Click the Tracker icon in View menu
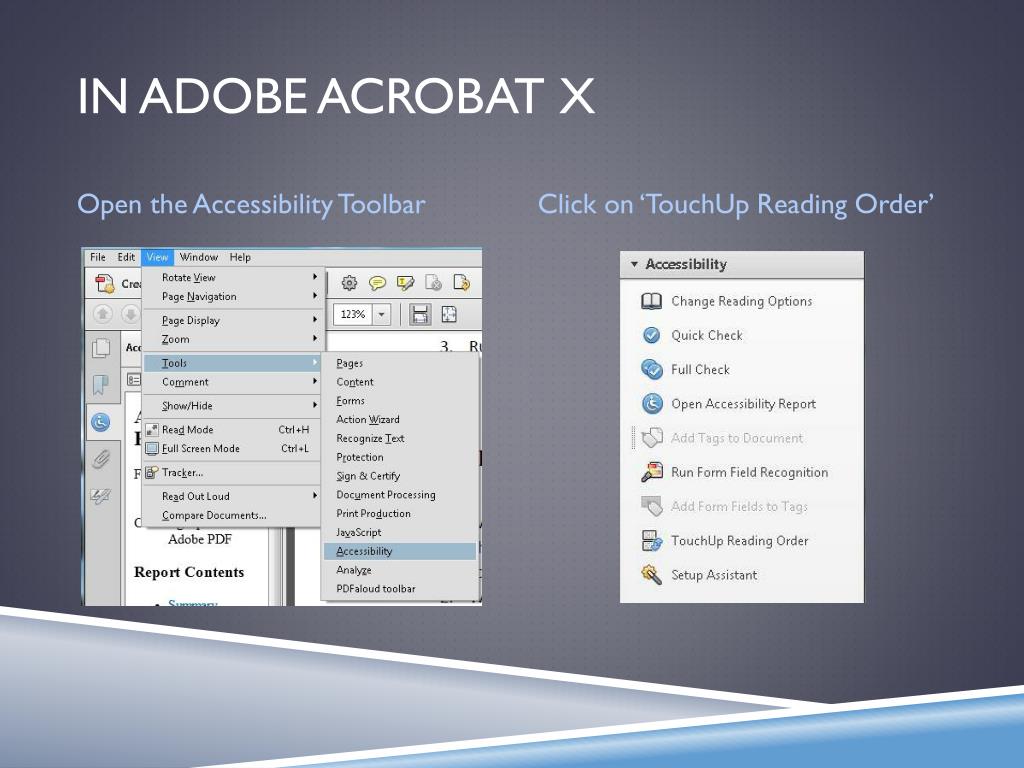This screenshot has height=768, width=1024. coord(152,472)
